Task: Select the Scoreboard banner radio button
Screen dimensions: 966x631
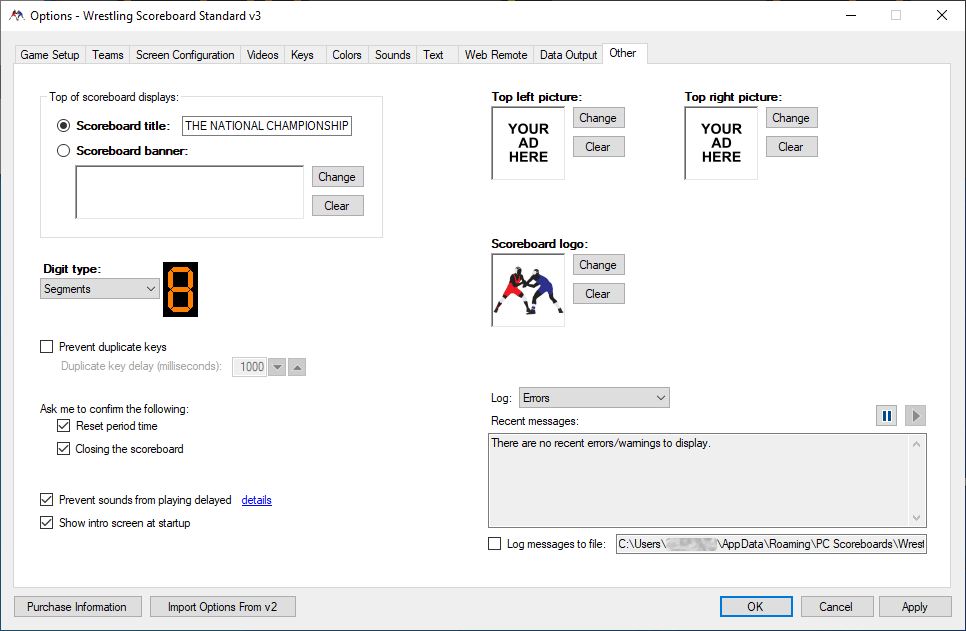Action: coord(64,151)
